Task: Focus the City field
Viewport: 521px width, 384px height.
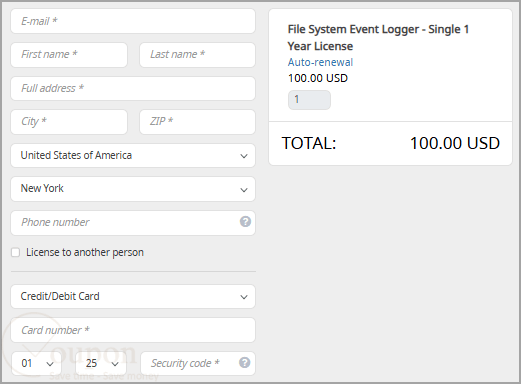Action: click(69, 122)
